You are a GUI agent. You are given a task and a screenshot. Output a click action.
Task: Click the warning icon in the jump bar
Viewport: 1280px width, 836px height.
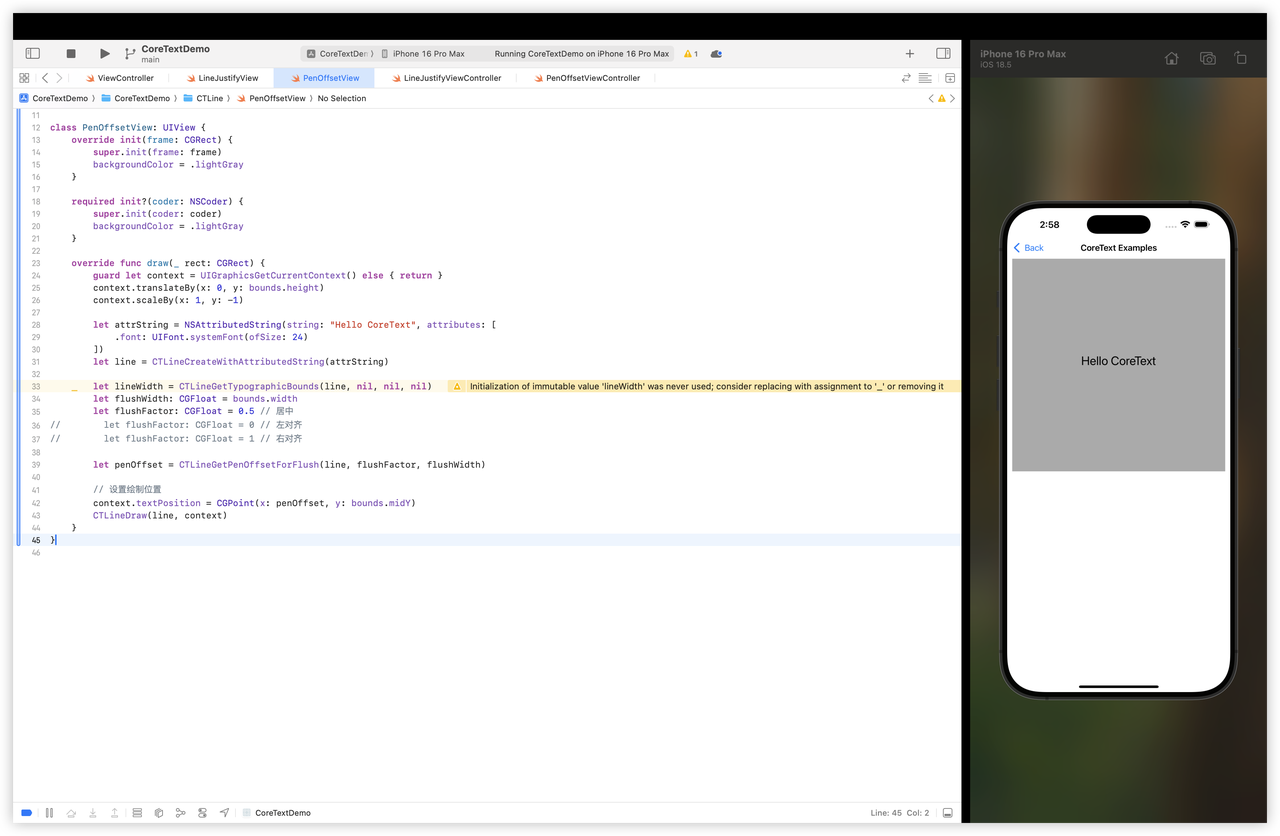941,98
